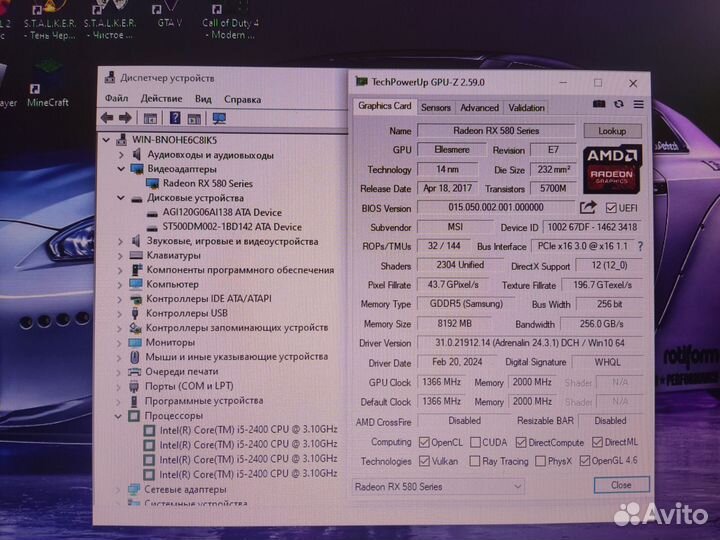Screen dimensions: 720x540
Task: Open the Справка menu
Action: [x=242, y=99]
